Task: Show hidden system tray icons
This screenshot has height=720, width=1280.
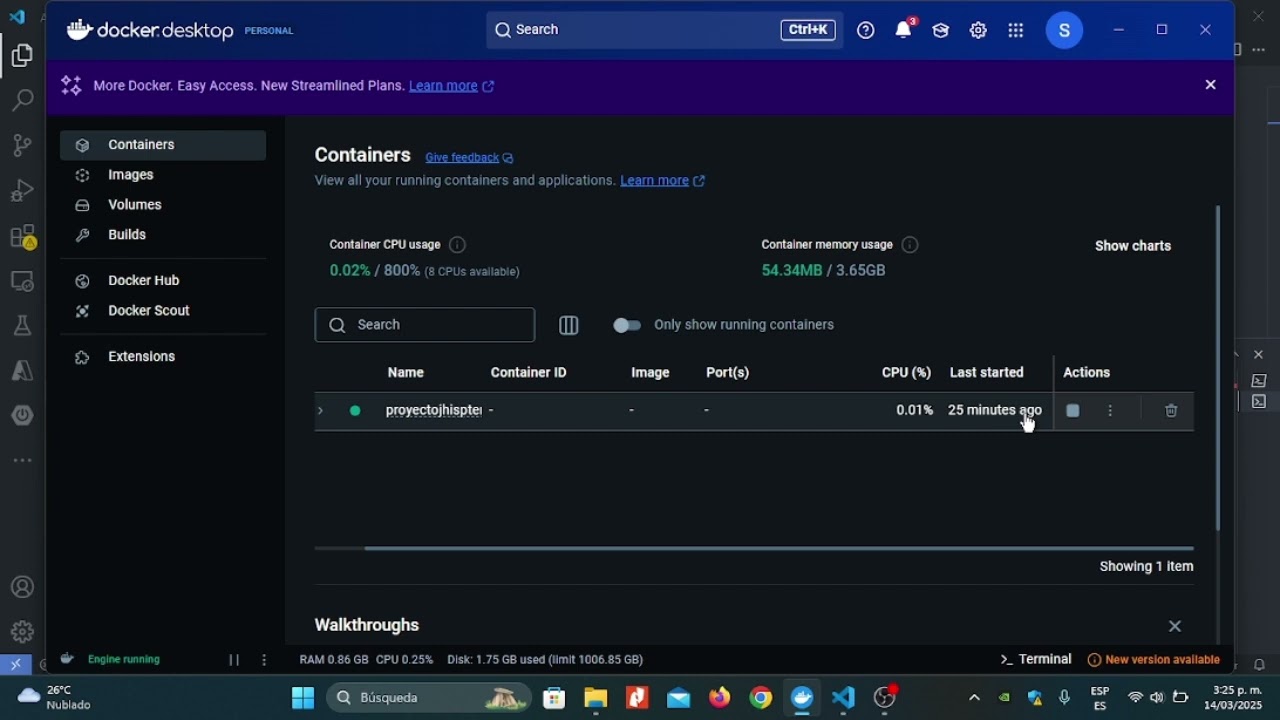Action: tap(974, 698)
